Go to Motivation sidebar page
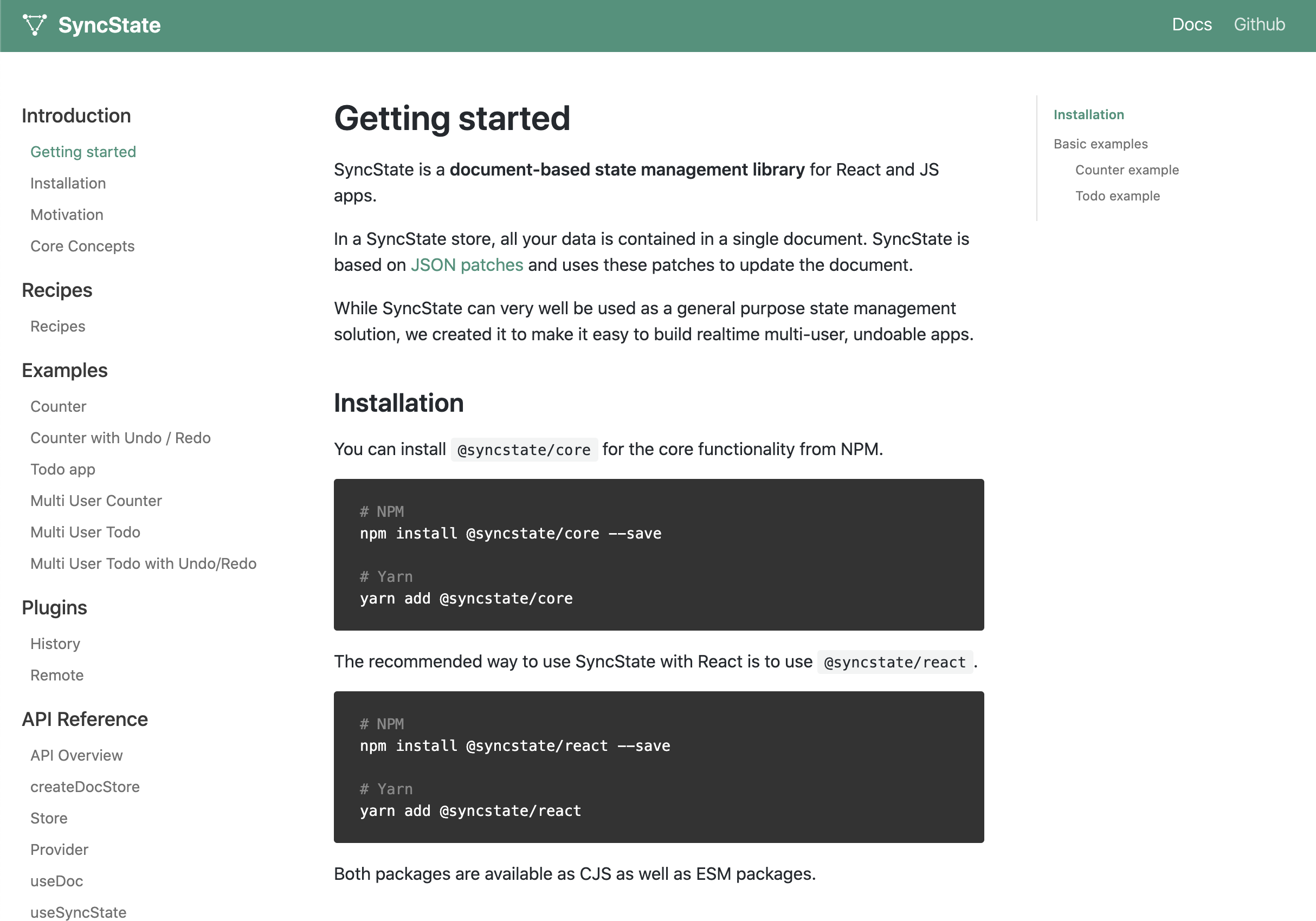Viewport: 1316px width, 921px height. (67, 215)
